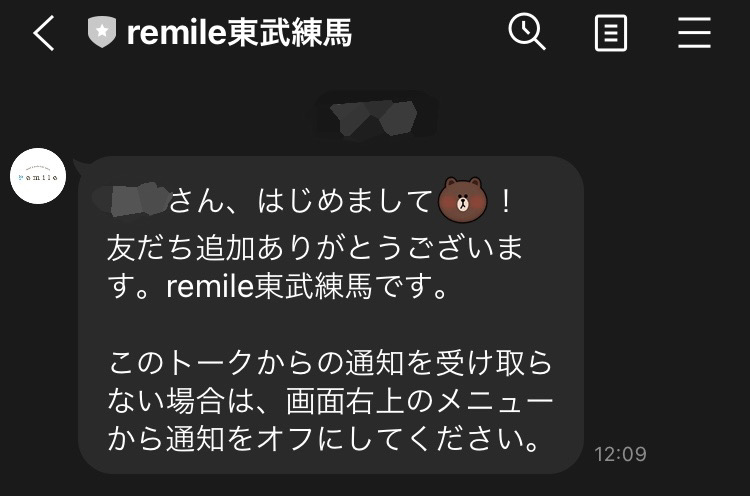Select the blurred date pill above message

[x=375, y=118]
